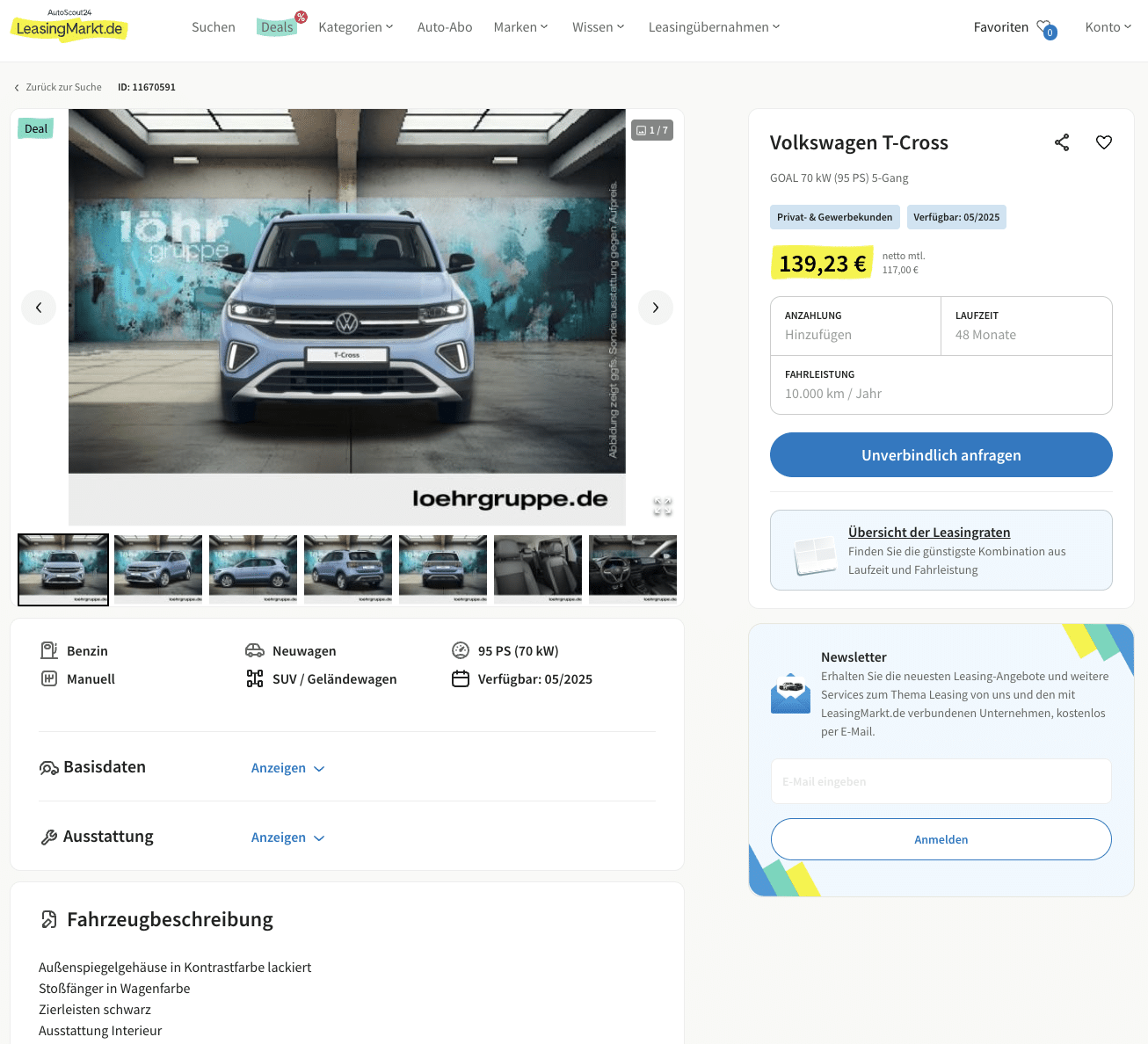Select the second car thumbnail
Viewport: 1148px width, 1044px height.
pos(158,569)
